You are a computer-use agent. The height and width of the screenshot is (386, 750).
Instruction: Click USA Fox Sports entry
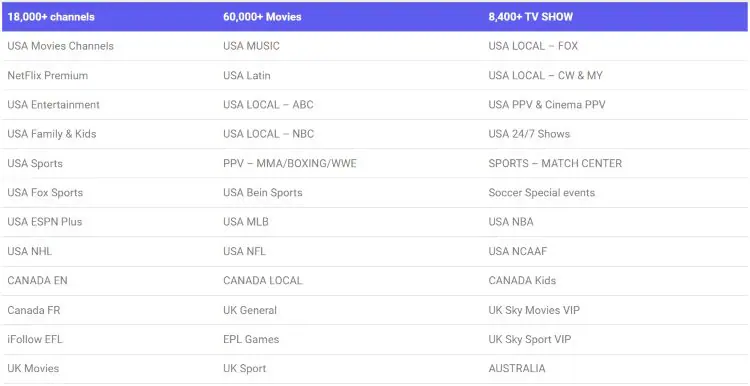45,193
